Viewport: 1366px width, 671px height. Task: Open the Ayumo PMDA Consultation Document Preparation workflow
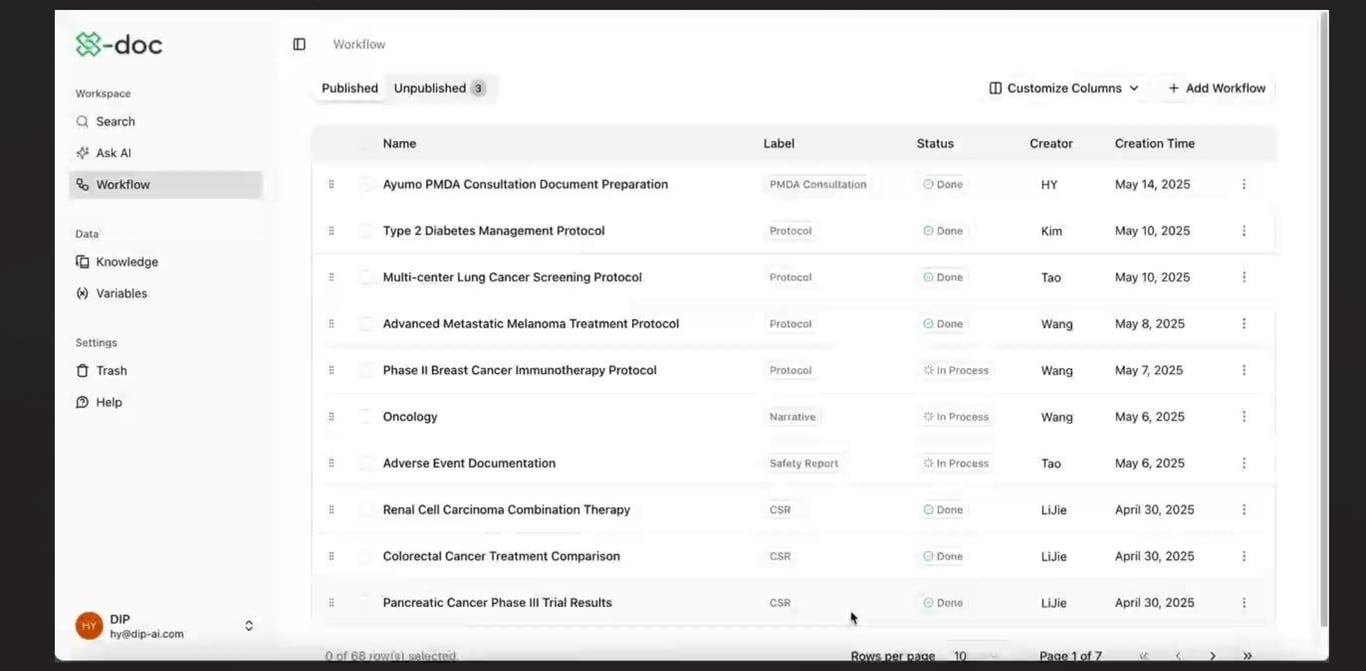click(x=525, y=184)
